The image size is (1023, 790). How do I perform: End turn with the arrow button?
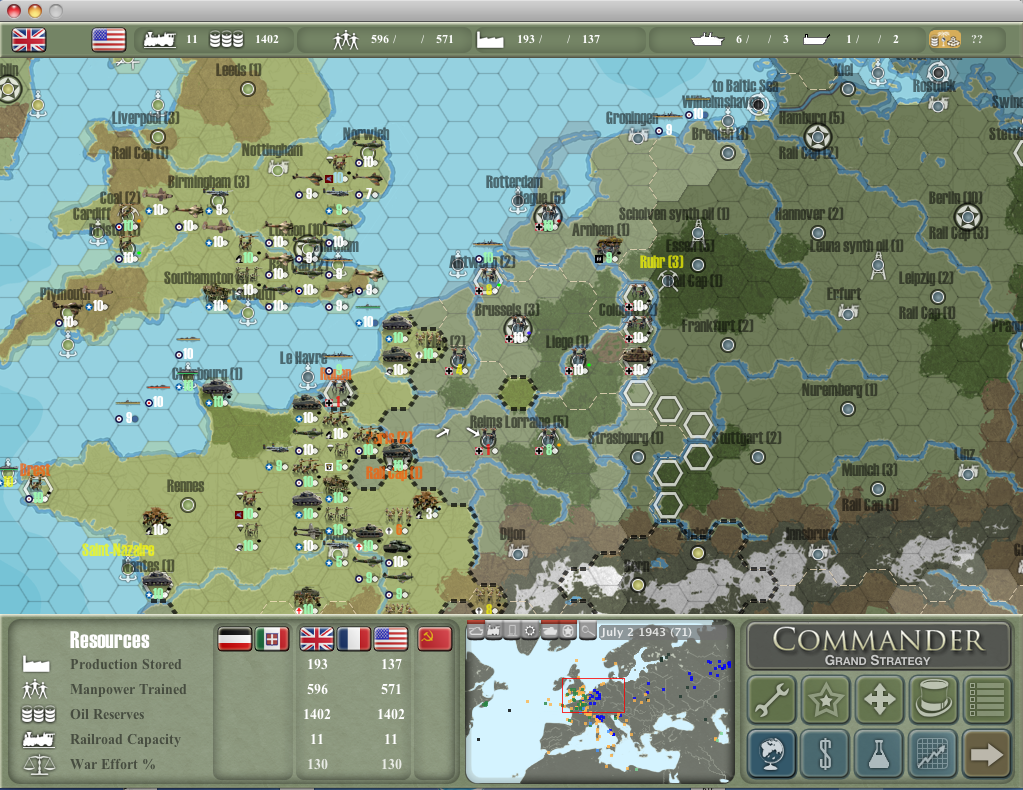click(x=986, y=753)
